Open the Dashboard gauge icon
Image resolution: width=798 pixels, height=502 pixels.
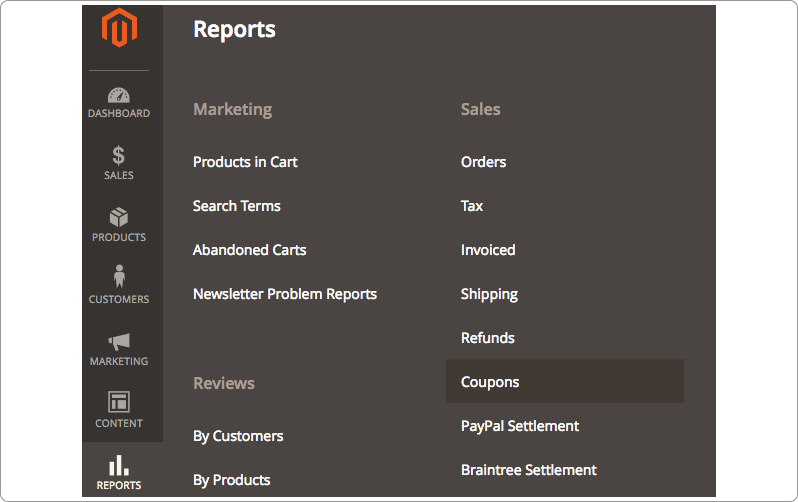click(x=119, y=95)
